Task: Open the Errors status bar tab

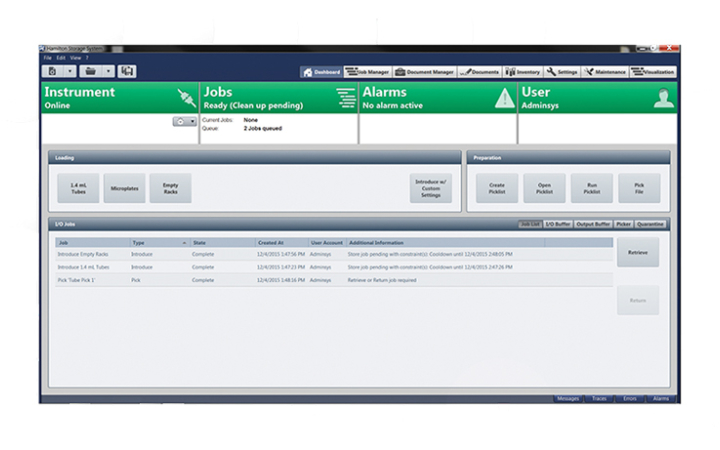Action: (x=630, y=399)
